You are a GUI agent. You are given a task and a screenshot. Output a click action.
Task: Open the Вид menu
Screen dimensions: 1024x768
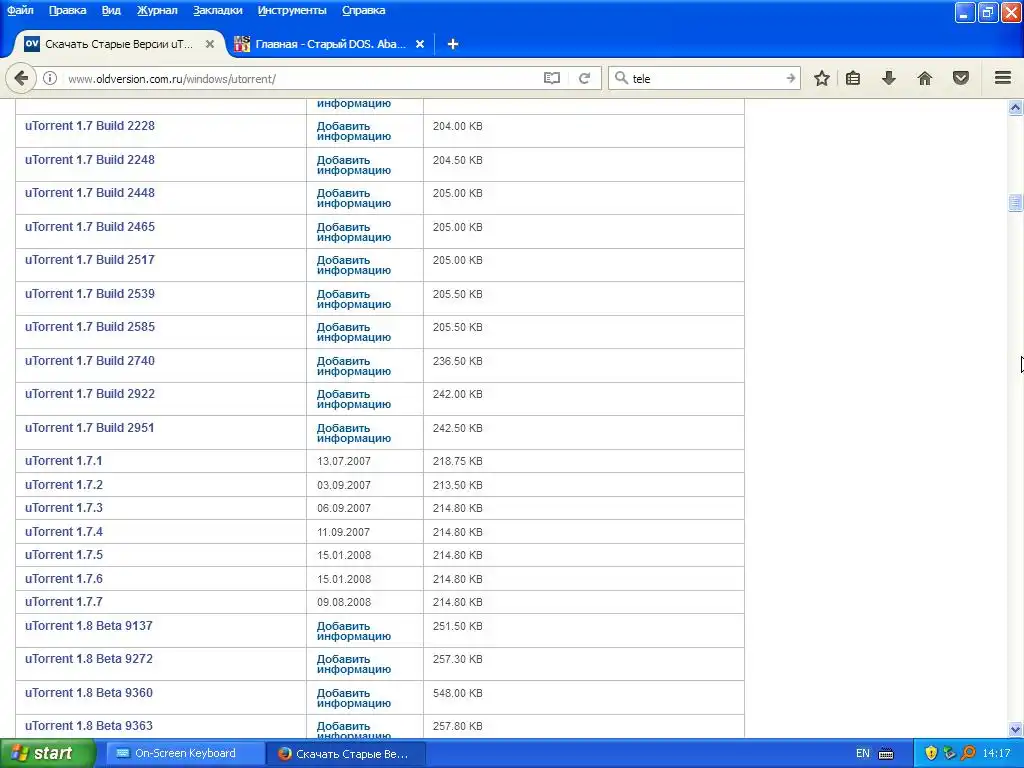(x=111, y=10)
